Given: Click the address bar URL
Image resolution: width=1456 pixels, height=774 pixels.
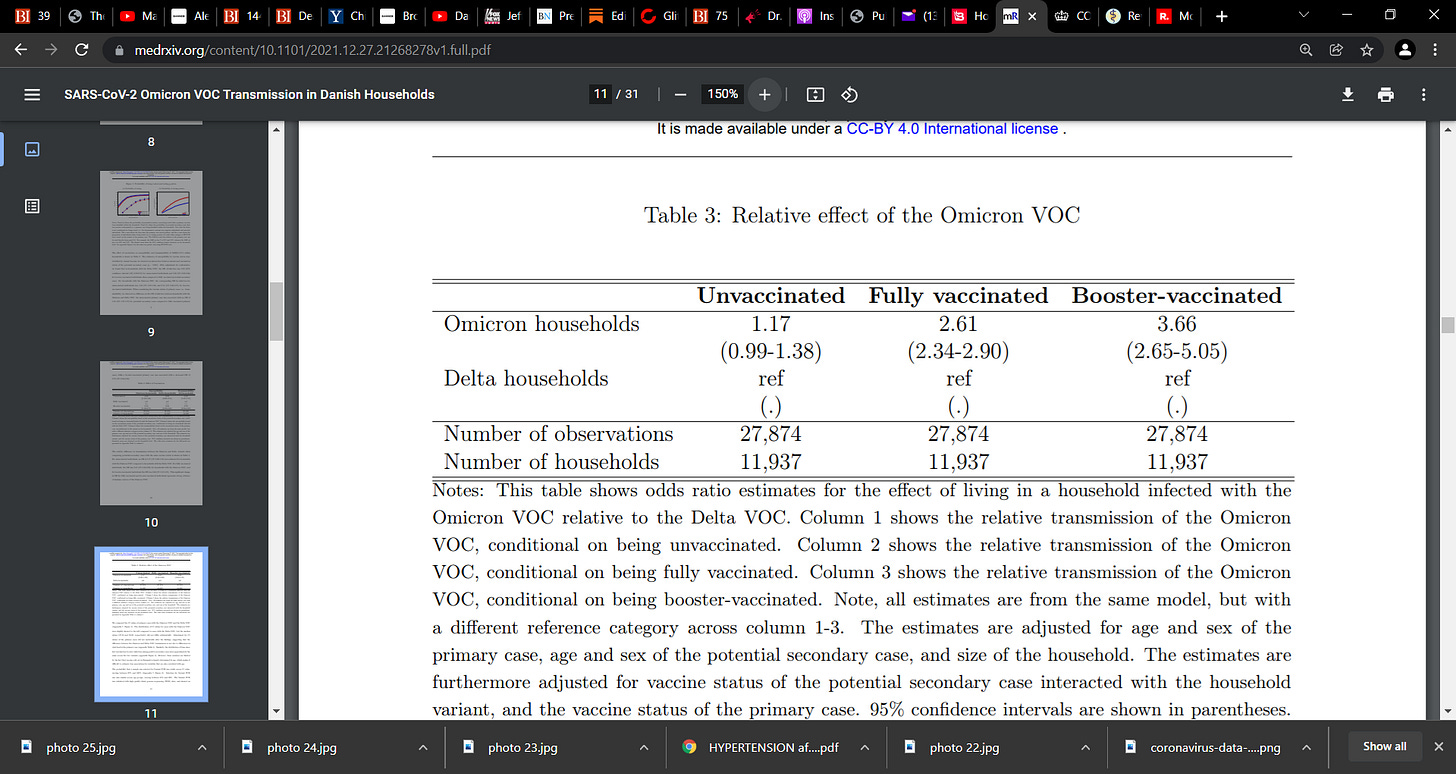Looking at the screenshot, I should pos(312,50).
